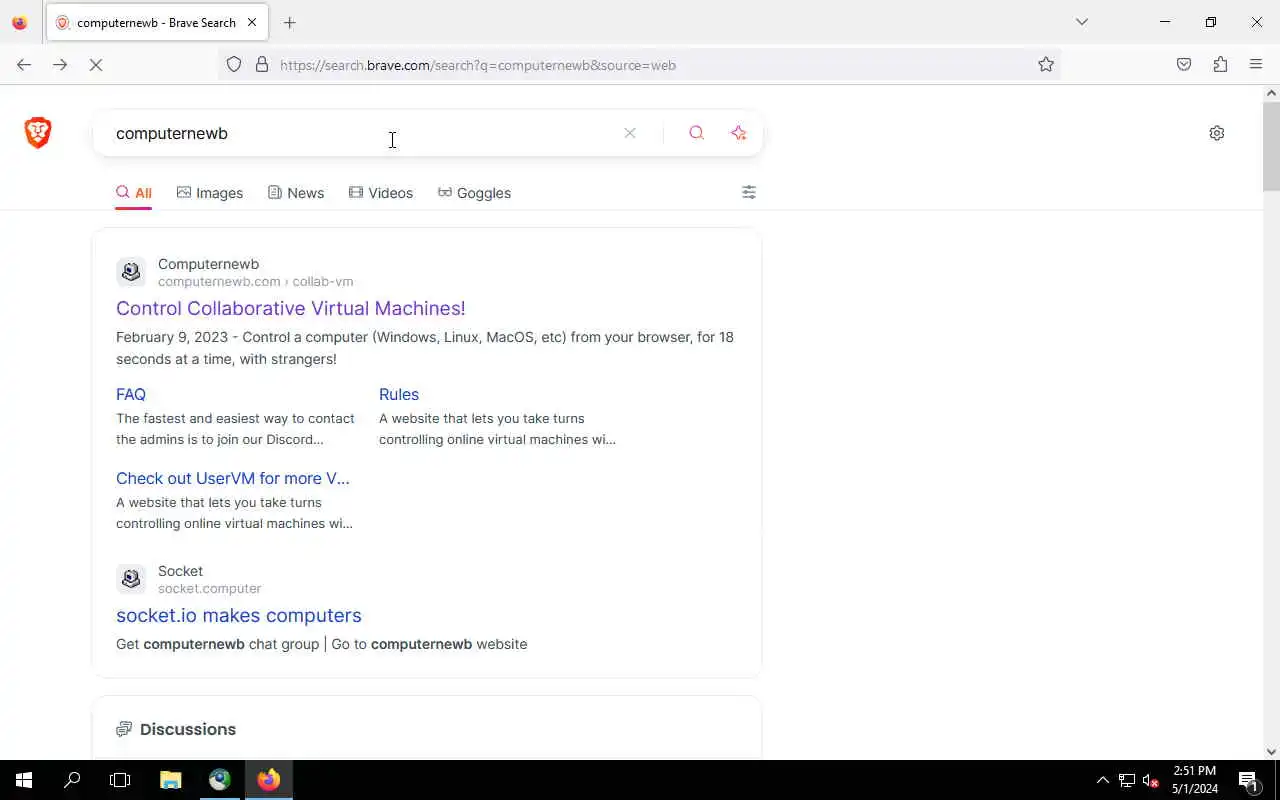Open the network tray icon
Viewport: 1280px width, 800px height.
1127,781
